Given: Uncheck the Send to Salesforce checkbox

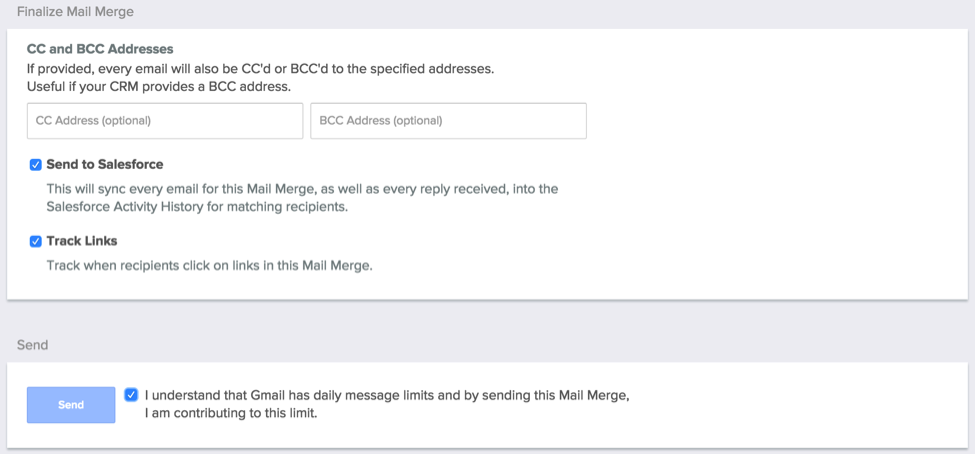Looking at the screenshot, I should (x=36, y=165).
